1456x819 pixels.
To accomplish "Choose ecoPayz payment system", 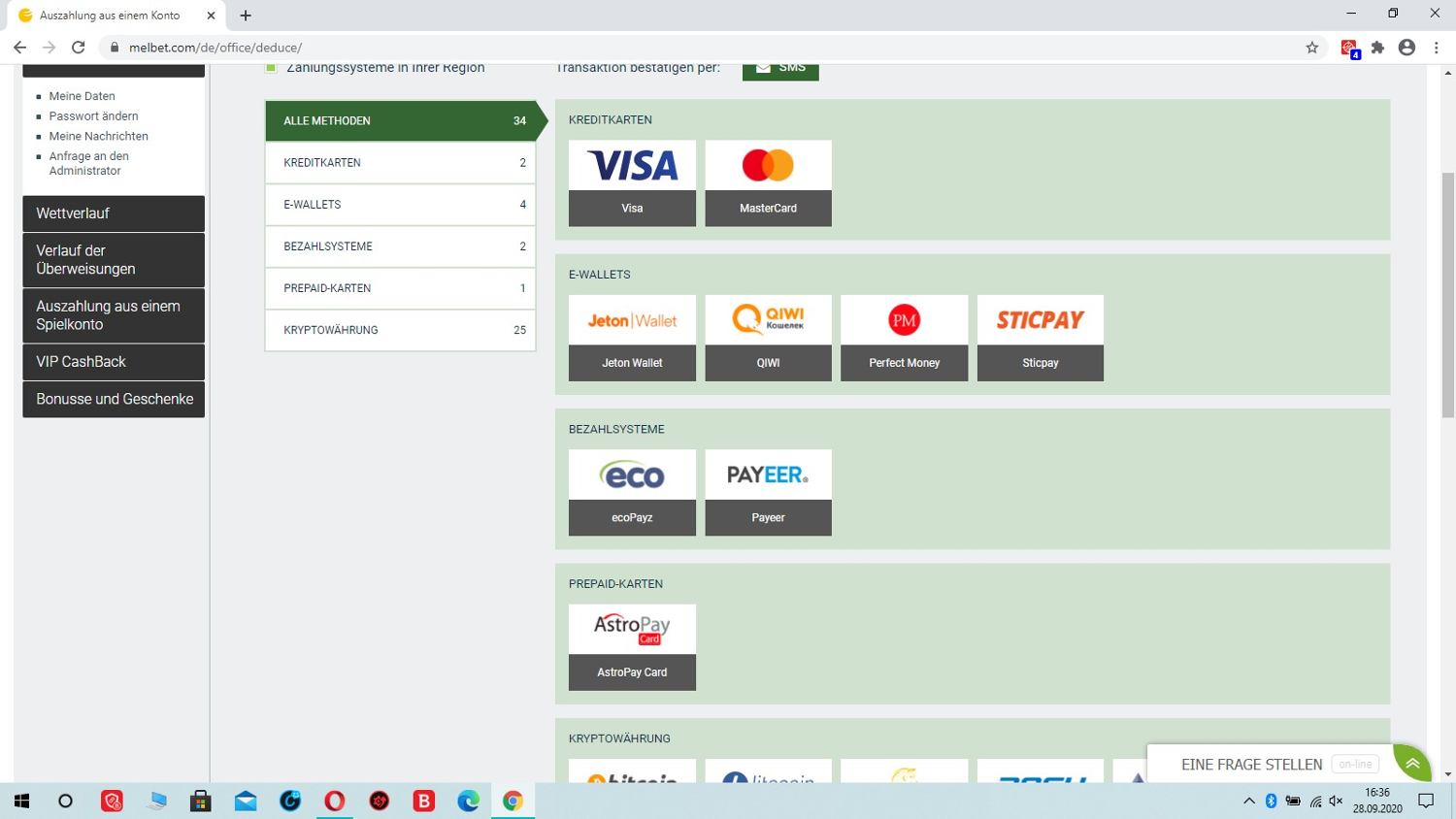I will click(x=632, y=492).
